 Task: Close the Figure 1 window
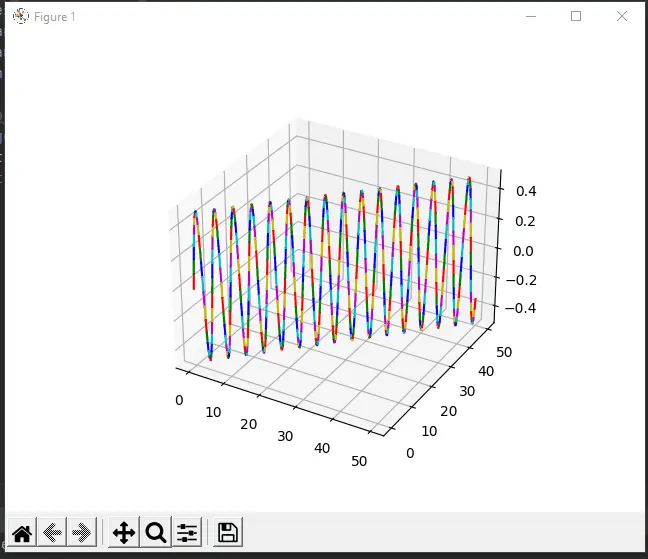tap(622, 17)
